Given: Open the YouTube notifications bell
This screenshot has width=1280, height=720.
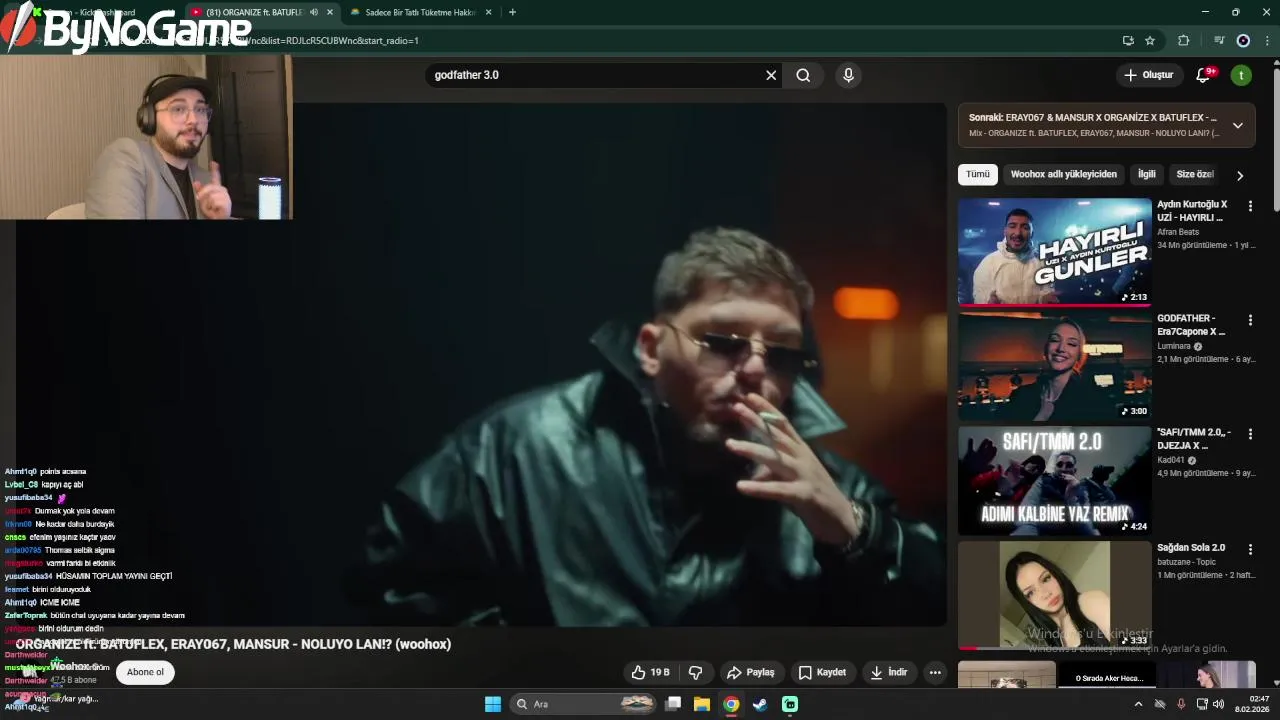Looking at the screenshot, I should click(x=1204, y=75).
